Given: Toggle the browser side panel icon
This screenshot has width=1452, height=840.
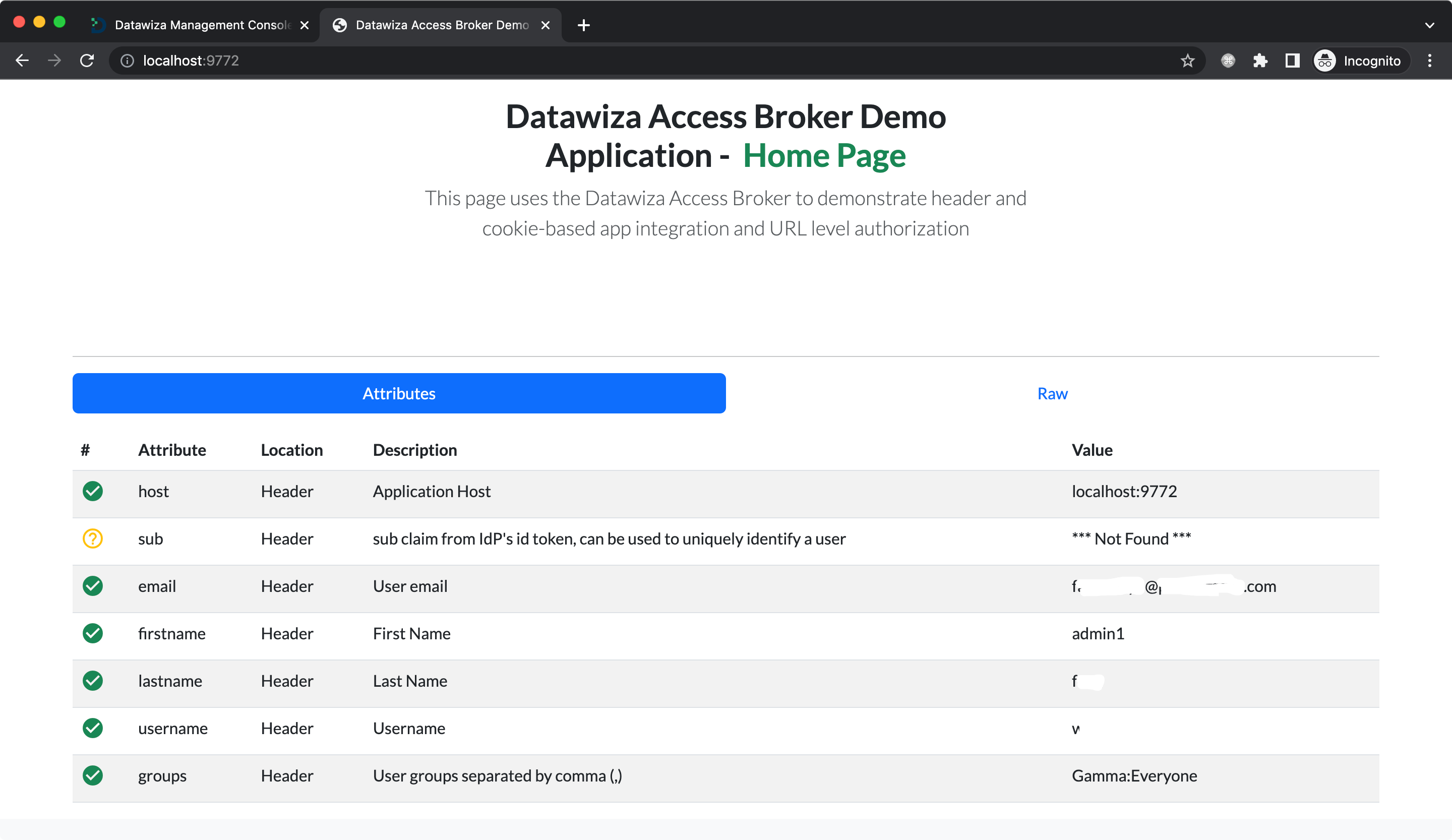Looking at the screenshot, I should pos(1292,61).
